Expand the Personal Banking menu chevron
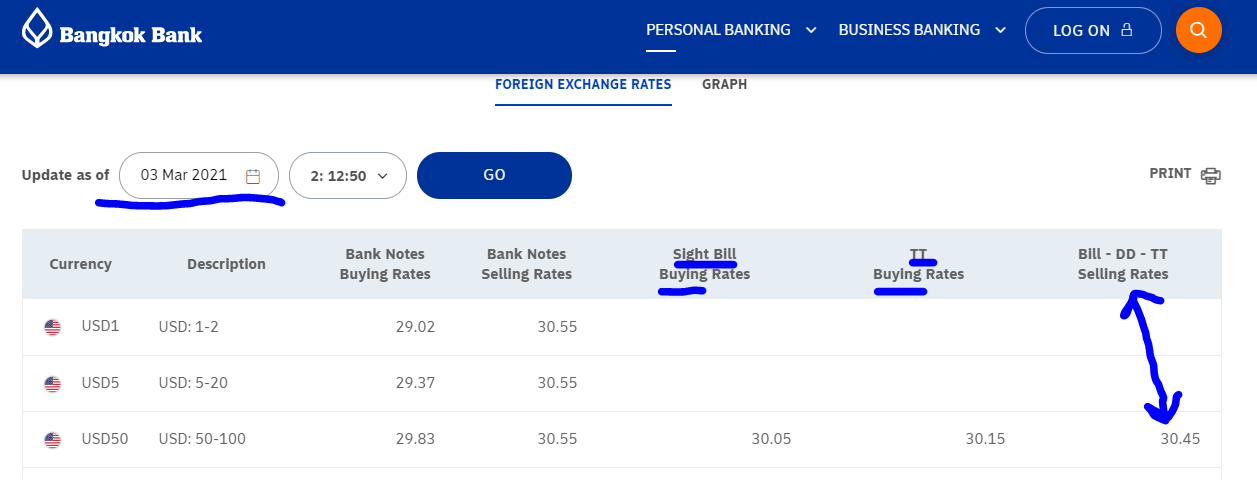The image size is (1257, 480). (x=811, y=30)
